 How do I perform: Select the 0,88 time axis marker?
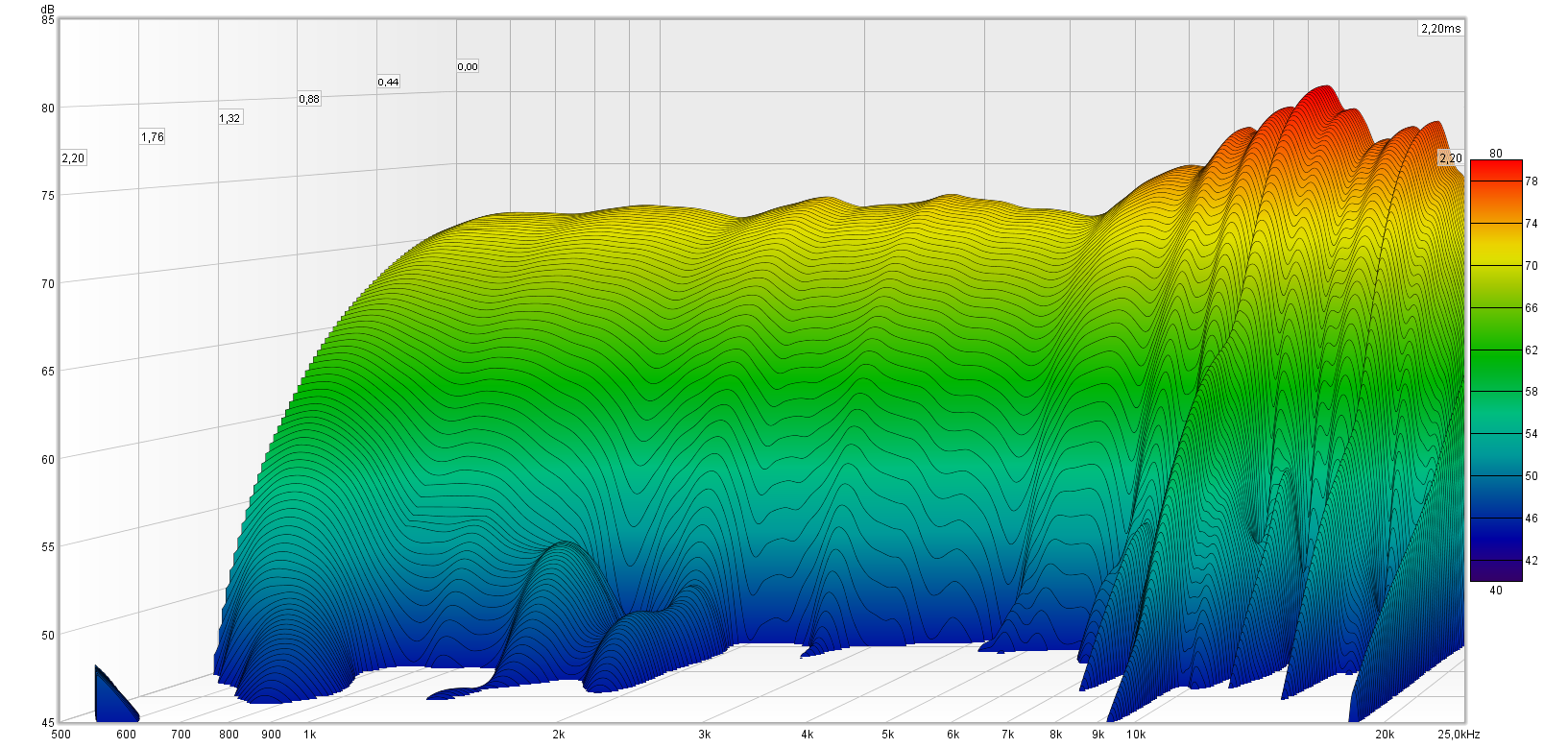pos(309,99)
